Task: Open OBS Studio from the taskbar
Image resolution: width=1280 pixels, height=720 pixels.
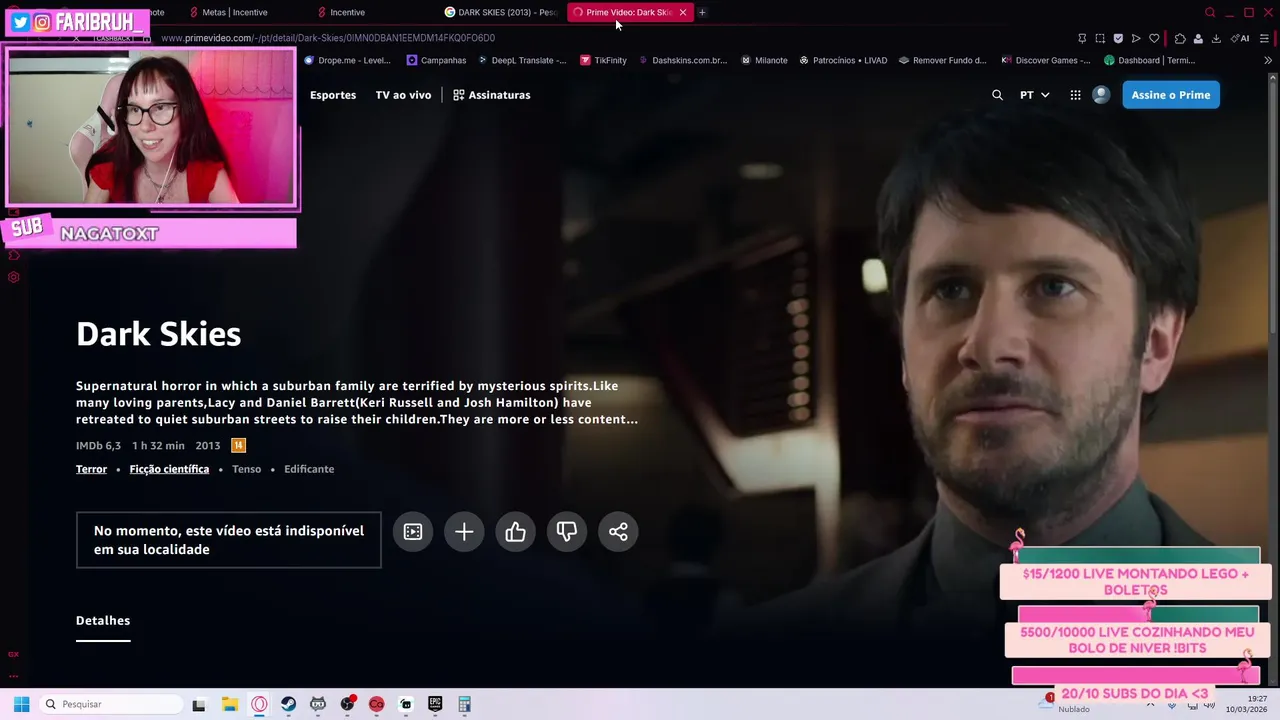Action: 347,704
